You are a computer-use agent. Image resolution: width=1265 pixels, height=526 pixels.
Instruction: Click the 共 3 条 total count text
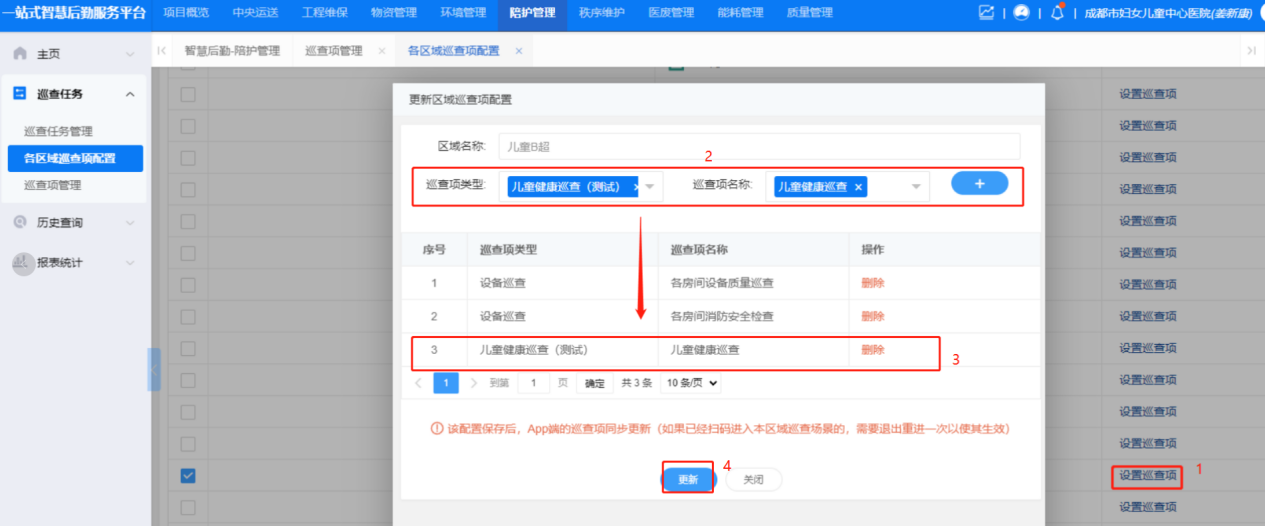(x=637, y=383)
